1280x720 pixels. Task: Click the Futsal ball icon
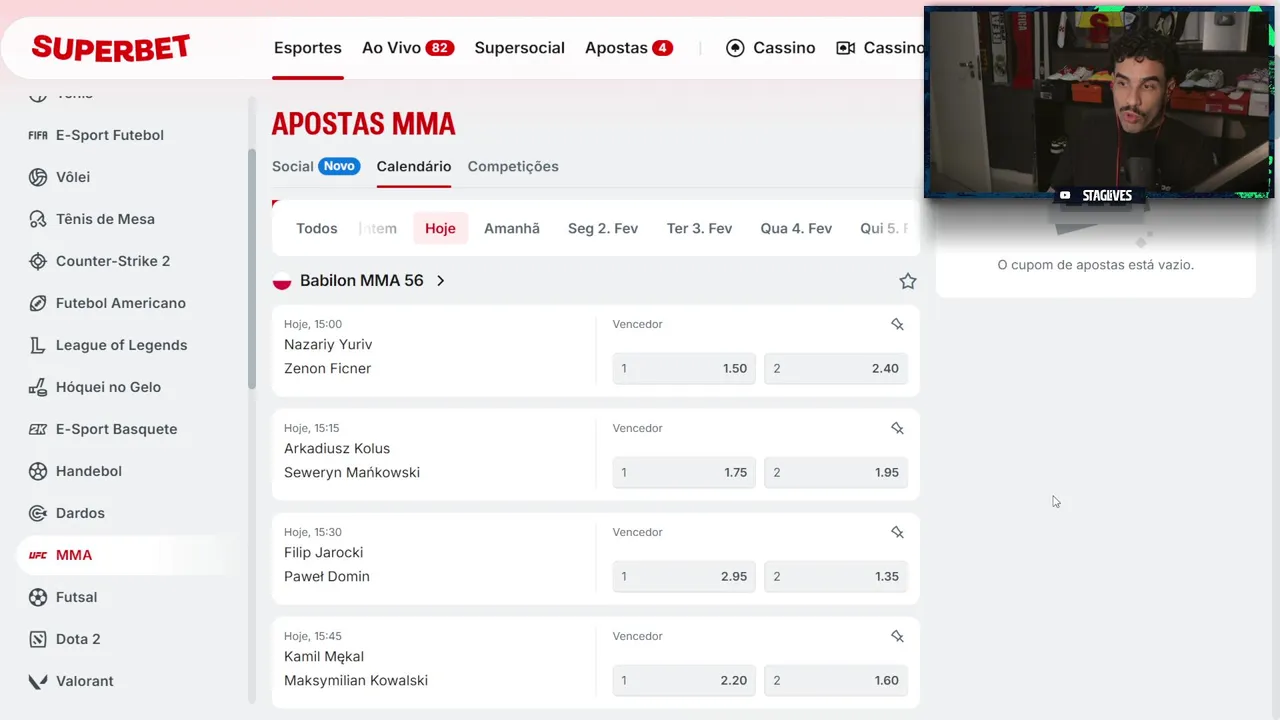coord(38,597)
